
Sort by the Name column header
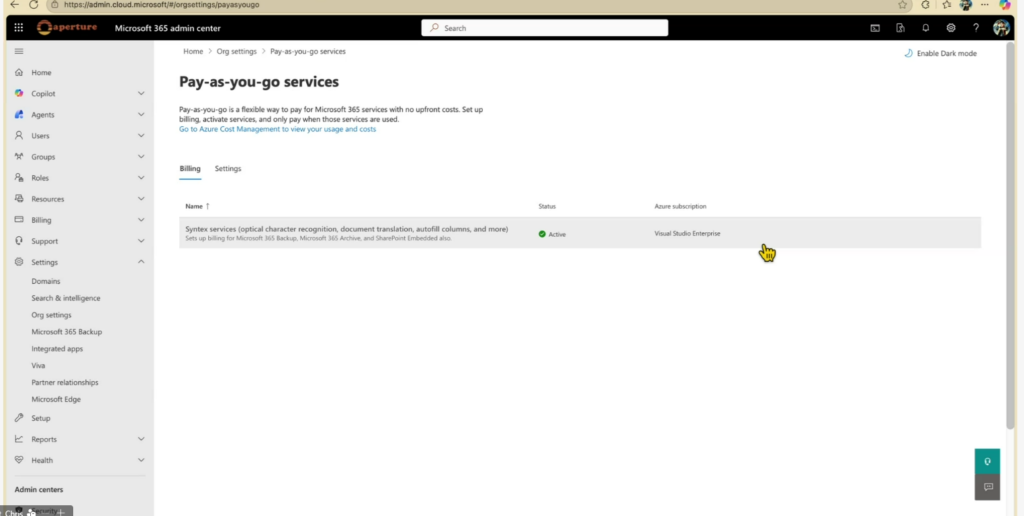pos(197,206)
